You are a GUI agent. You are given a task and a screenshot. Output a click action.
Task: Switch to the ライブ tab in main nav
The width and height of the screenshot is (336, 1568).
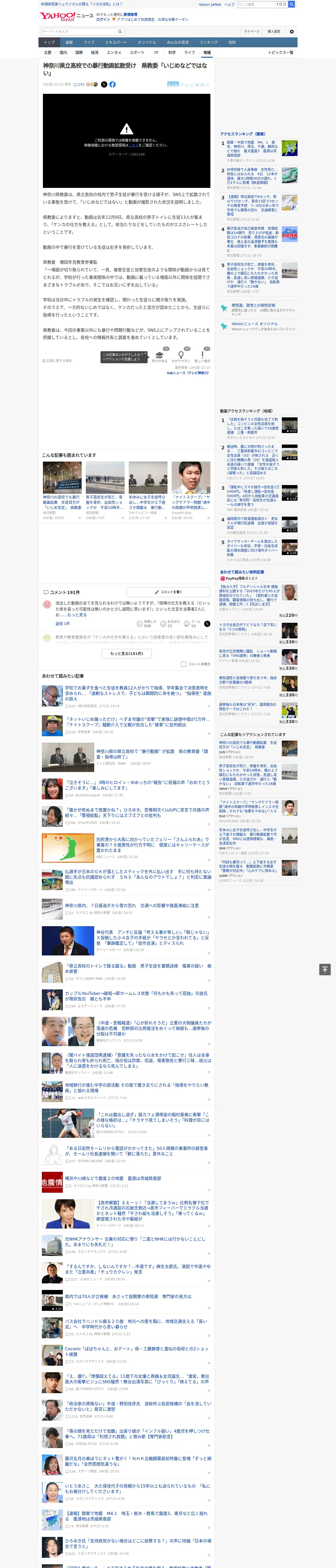pos(89,43)
